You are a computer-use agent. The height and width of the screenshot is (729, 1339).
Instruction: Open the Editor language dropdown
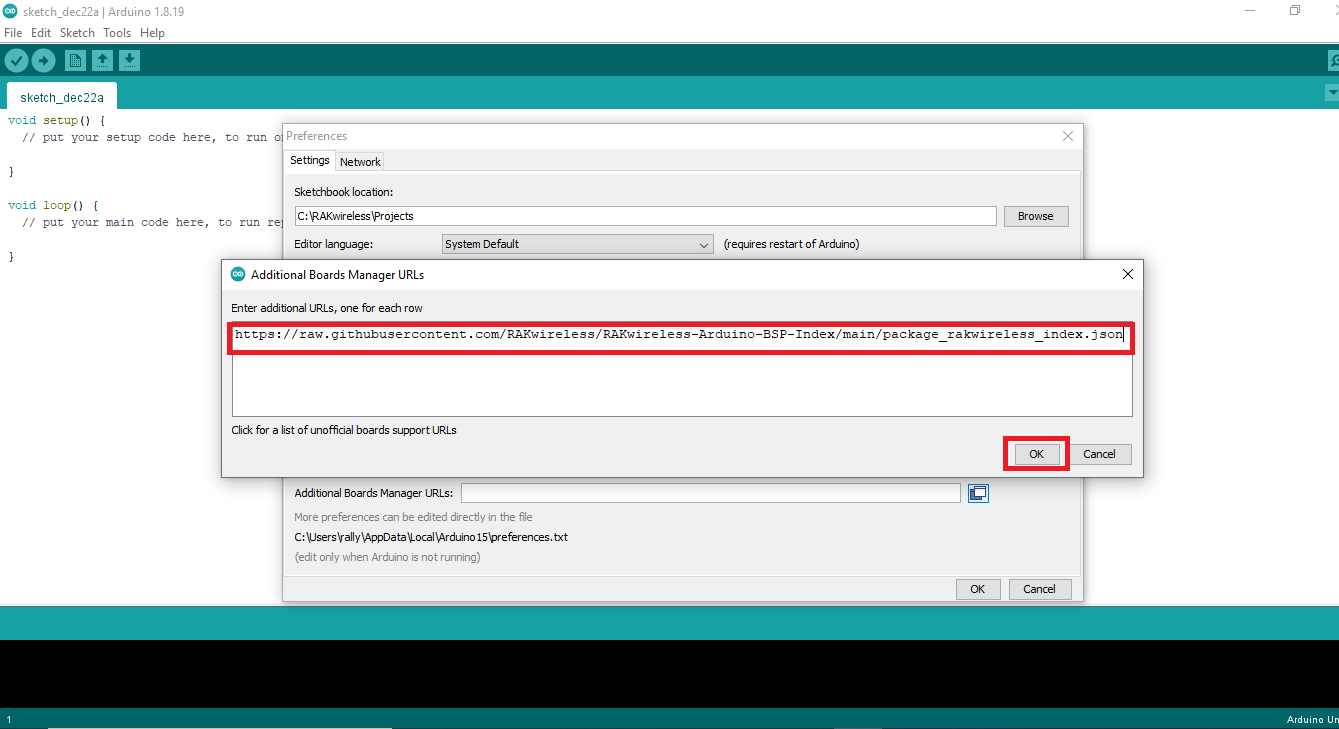click(577, 243)
